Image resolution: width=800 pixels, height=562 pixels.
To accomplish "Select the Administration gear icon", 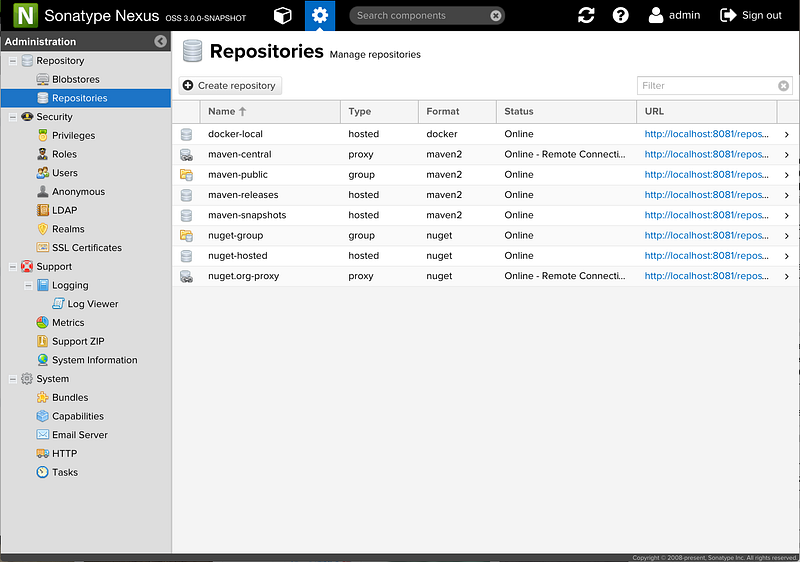I will pos(320,15).
